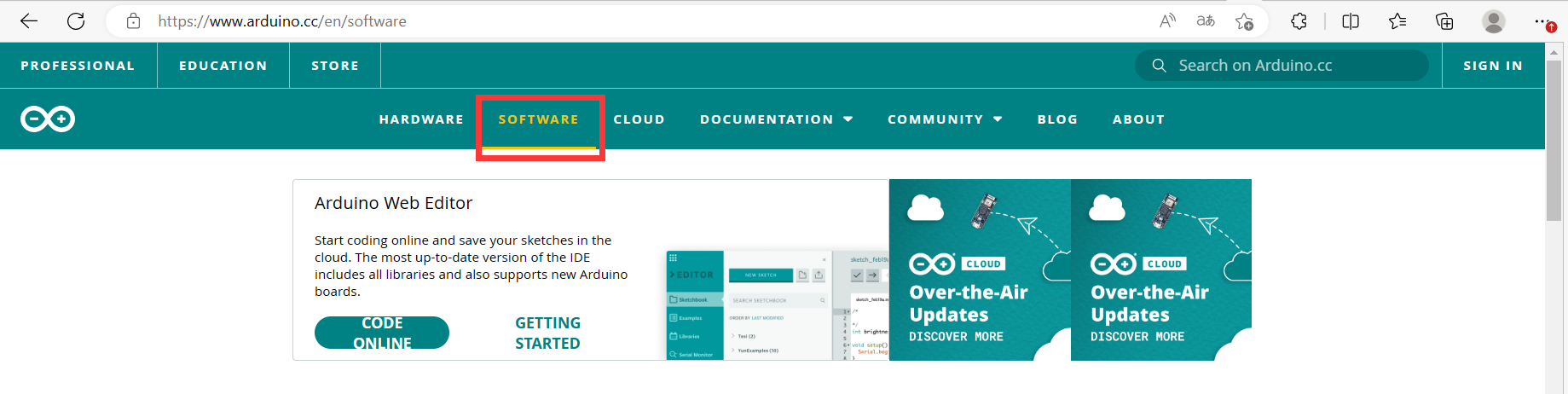The width and height of the screenshot is (1568, 394).
Task: Open Settings and more ellipsis menu
Action: pyautogui.click(x=1543, y=21)
